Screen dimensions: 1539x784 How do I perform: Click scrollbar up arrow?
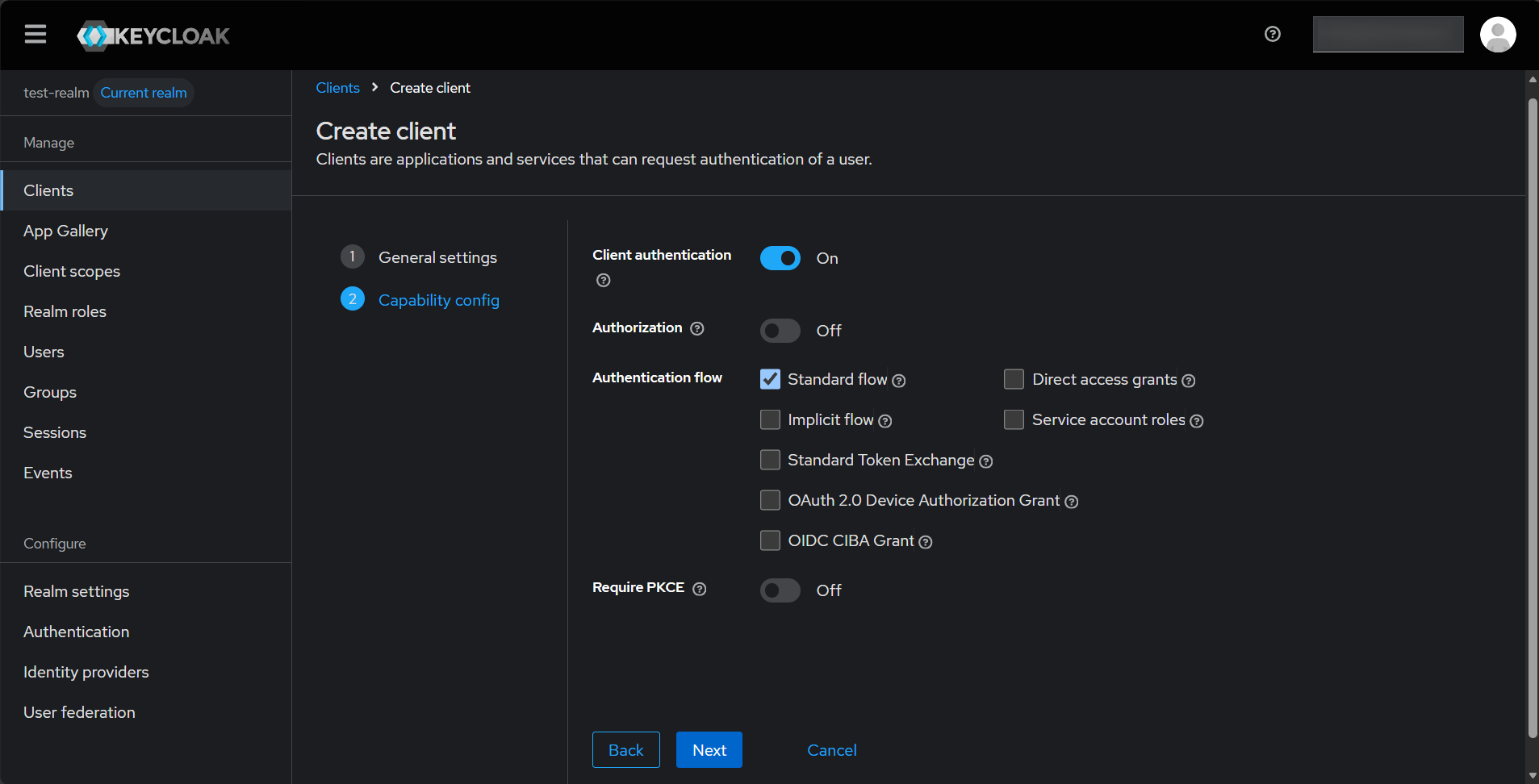pos(1533,79)
